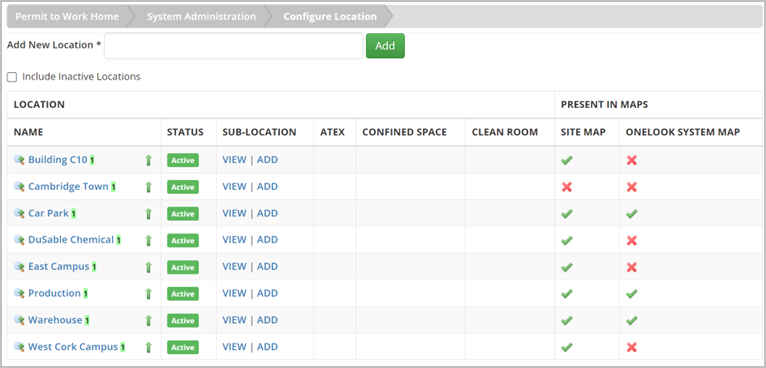Image resolution: width=766 pixels, height=368 pixels.
Task: Click OneLook System Map checkmark for Production
Action: point(632,294)
